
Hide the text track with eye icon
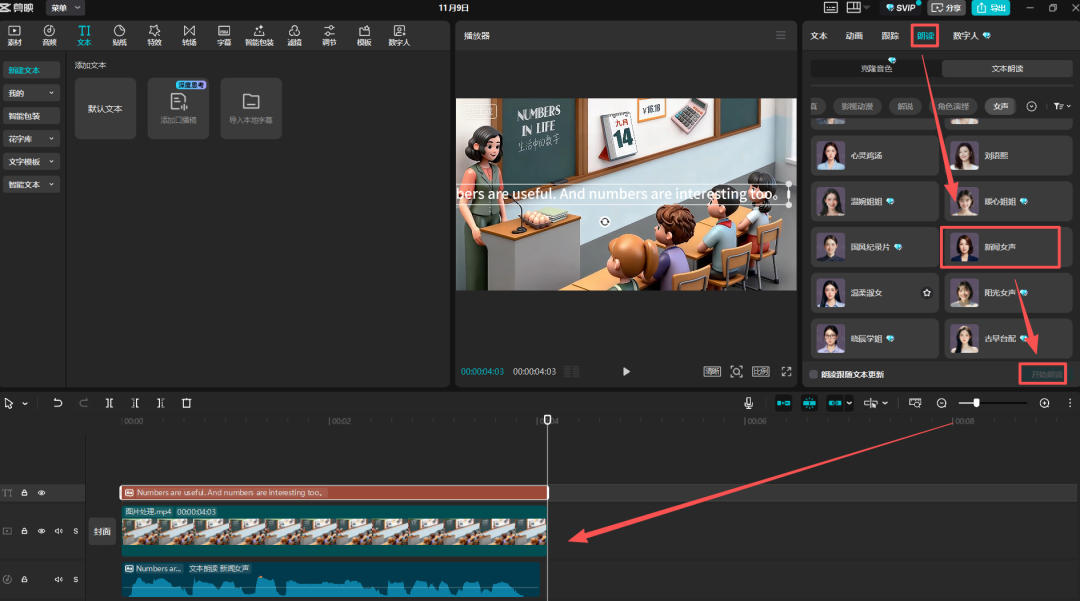coord(42,493)
